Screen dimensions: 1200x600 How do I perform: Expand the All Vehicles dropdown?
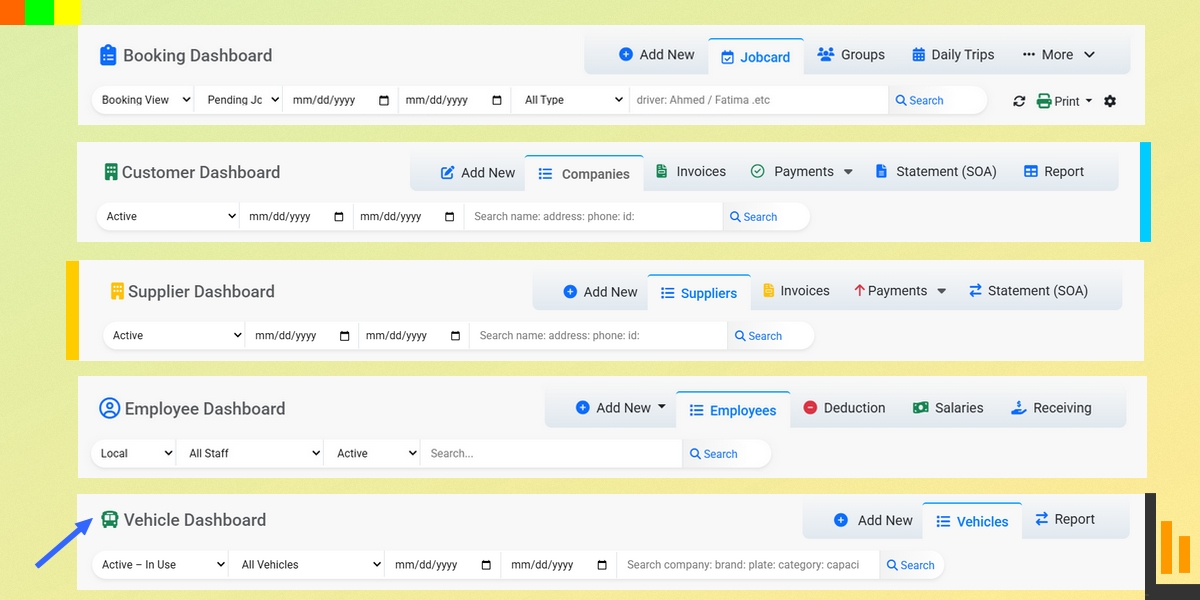point(306,564)
